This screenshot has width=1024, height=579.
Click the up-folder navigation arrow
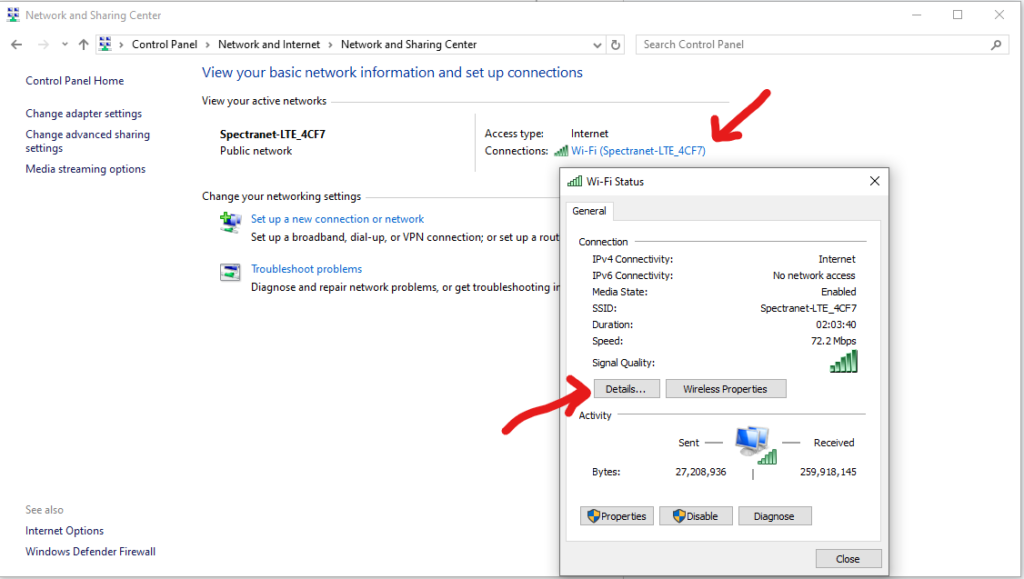(83, 44)
